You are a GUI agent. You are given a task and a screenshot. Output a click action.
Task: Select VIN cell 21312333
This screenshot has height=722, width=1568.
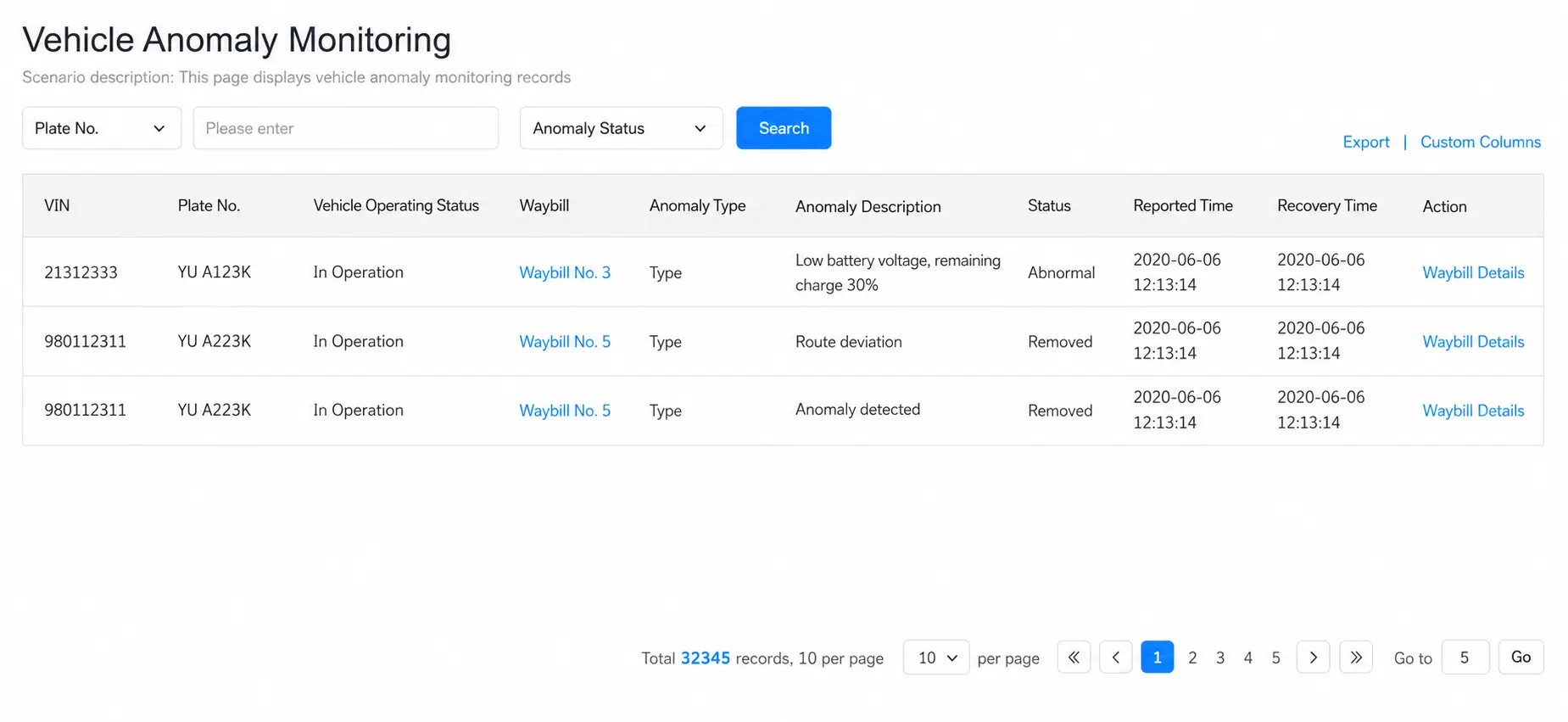(81, 272)
